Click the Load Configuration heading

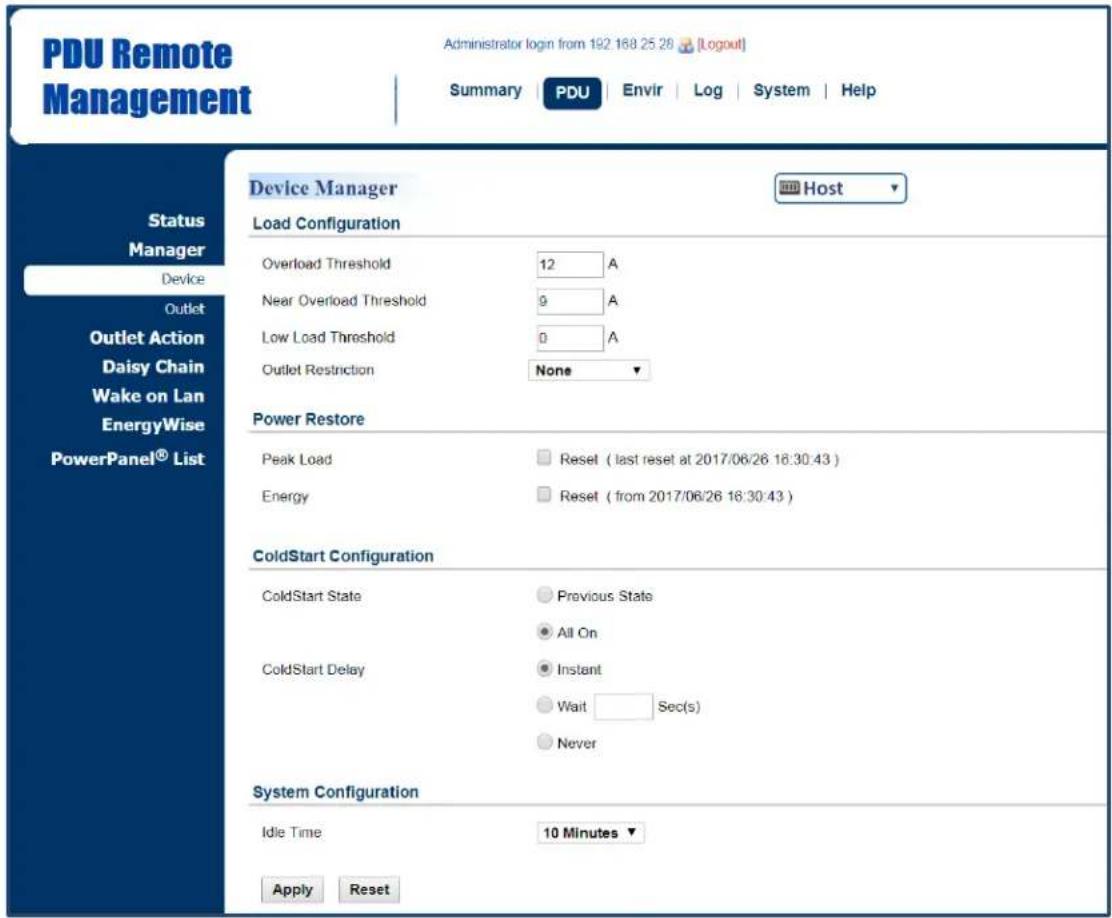click(326, 223)
